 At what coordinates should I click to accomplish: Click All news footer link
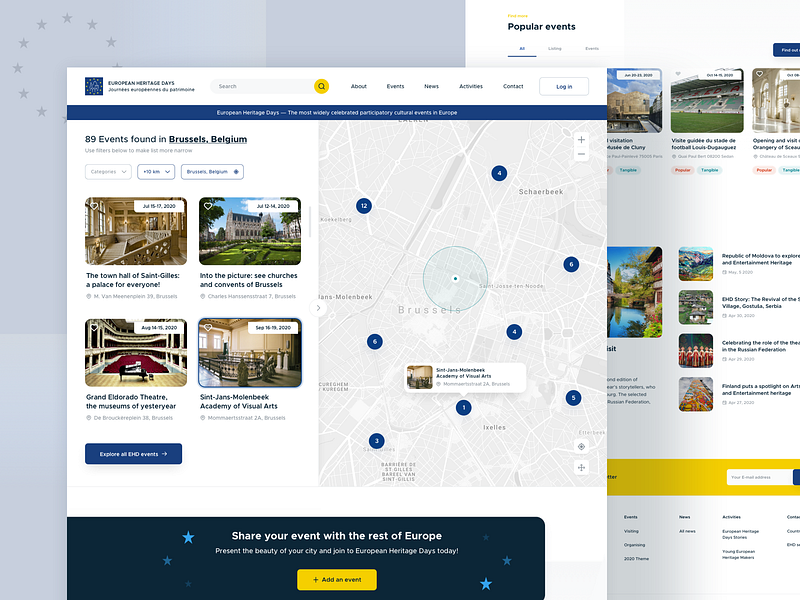[x=687, y=531]
